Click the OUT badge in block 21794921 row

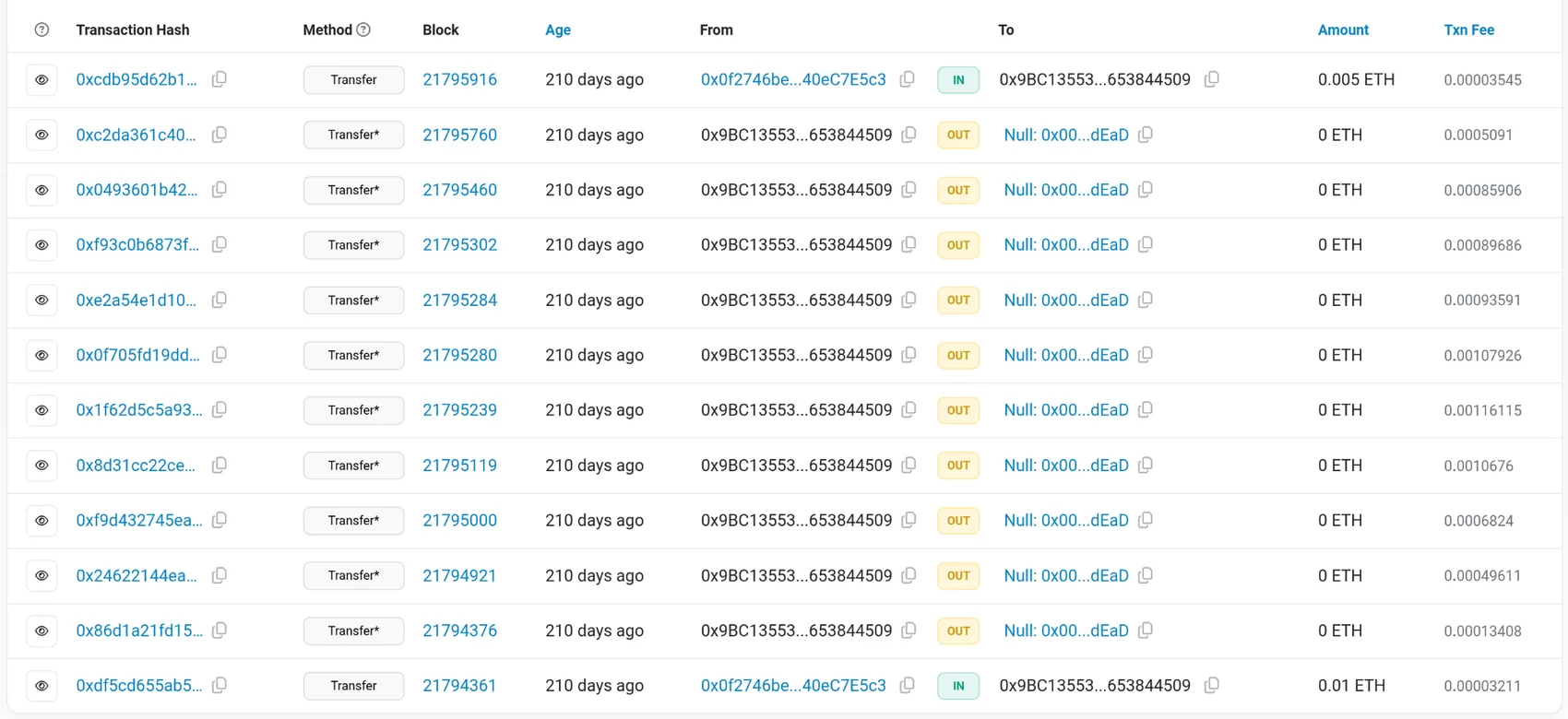pyautogui.click(x=958, y=575)
